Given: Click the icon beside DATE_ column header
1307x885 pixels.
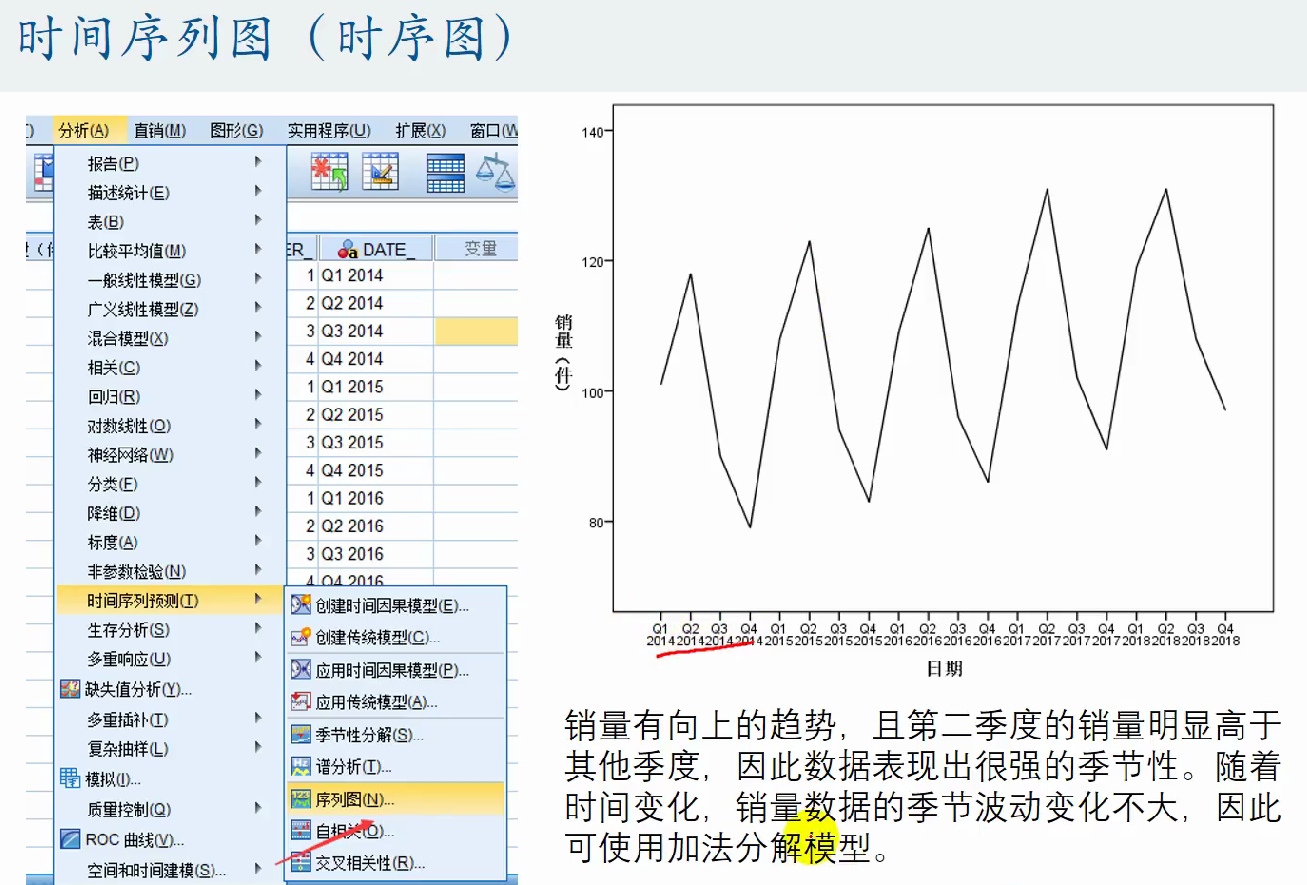Looking at the screenshot, I should [349, 249].
